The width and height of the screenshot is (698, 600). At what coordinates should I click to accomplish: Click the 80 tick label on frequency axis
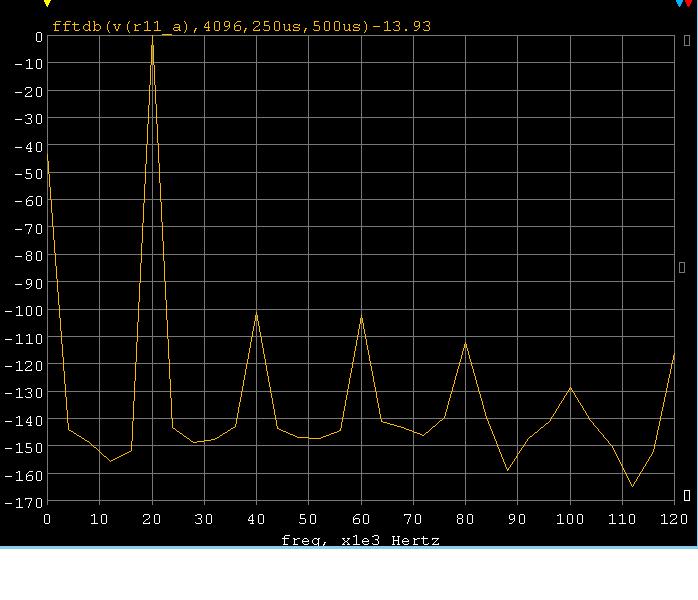click(x=465, y=519)
